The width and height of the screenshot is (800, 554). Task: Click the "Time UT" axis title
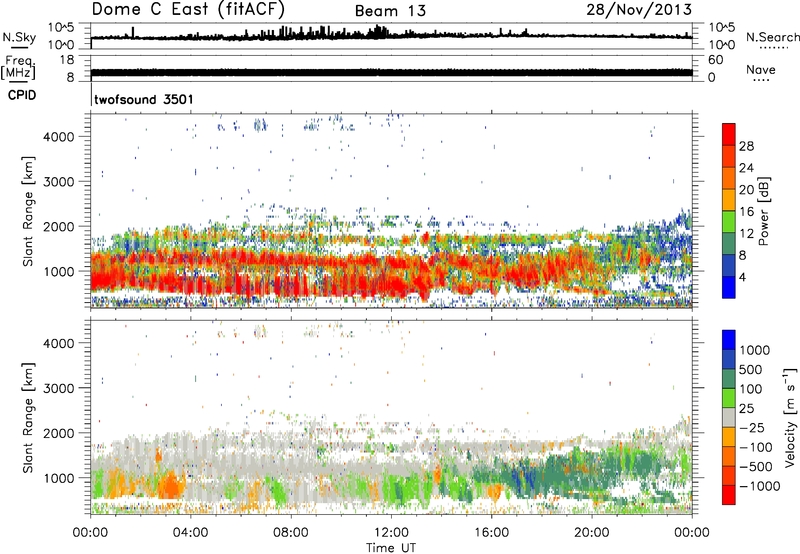point(391,548)
